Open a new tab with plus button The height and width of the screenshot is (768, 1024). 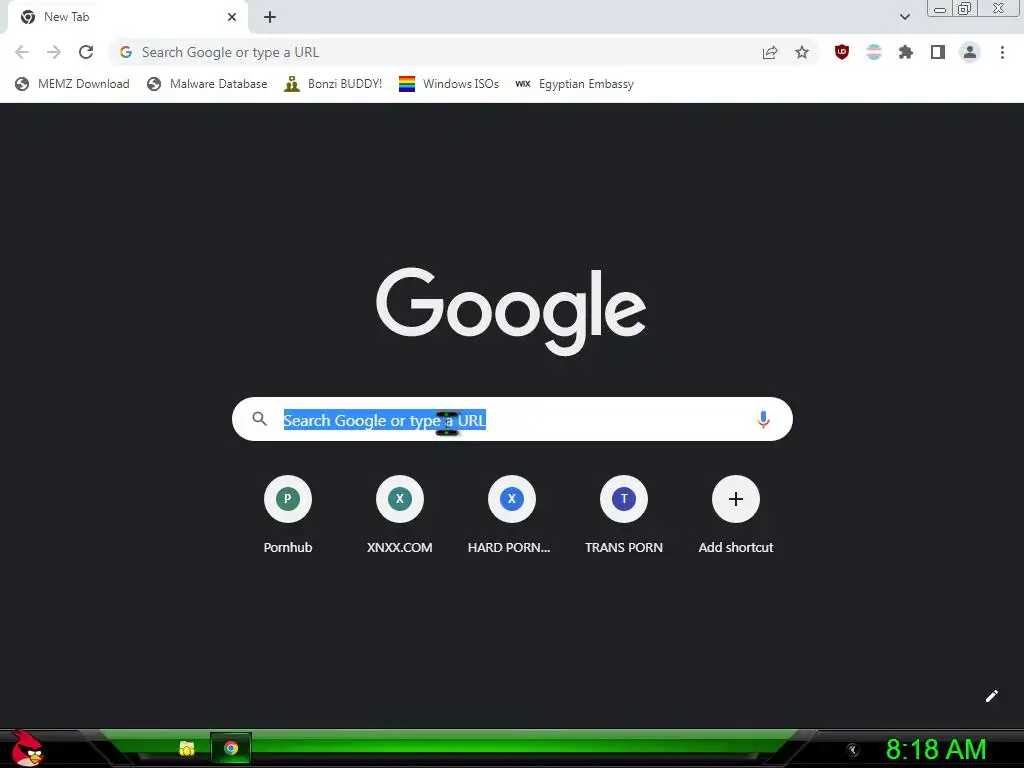coord(270,17)
